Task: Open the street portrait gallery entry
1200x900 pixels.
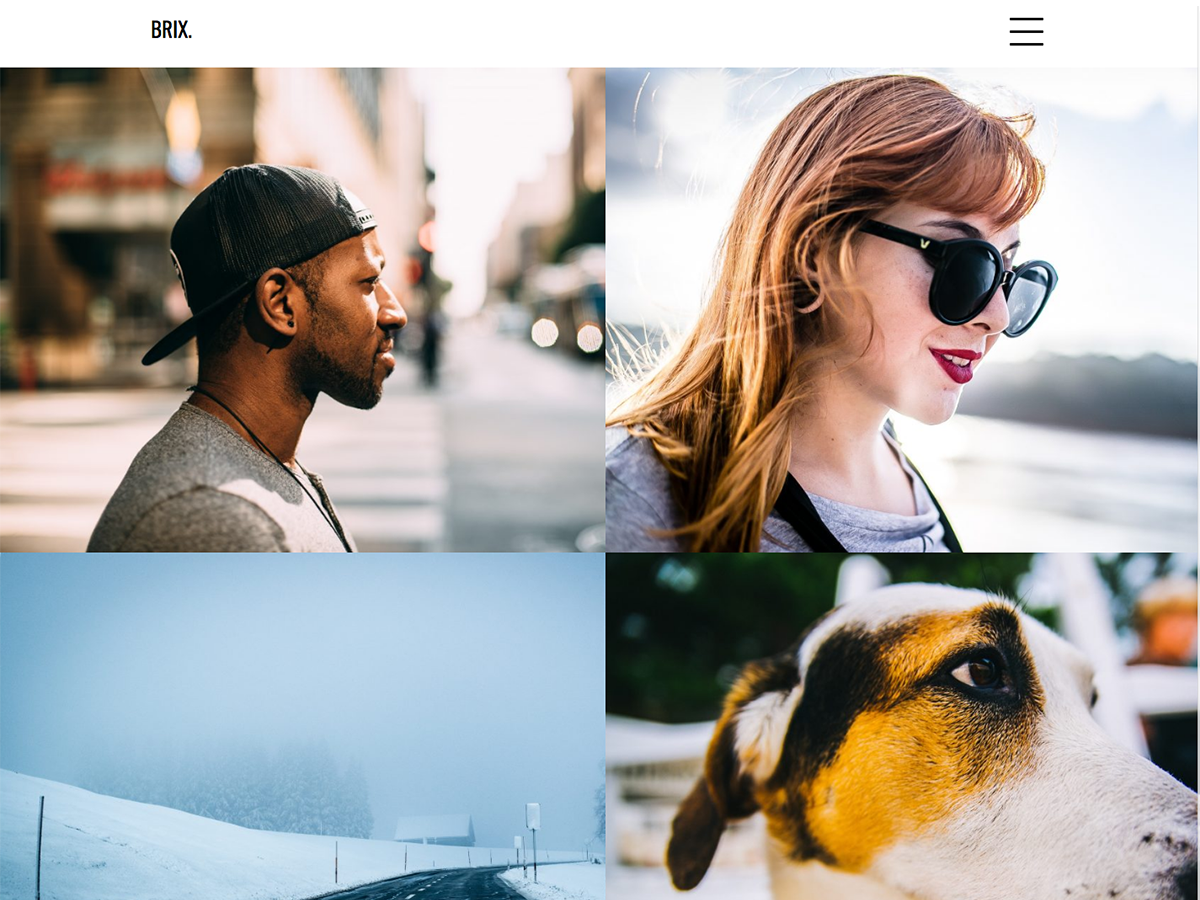Action: [300, 310]
